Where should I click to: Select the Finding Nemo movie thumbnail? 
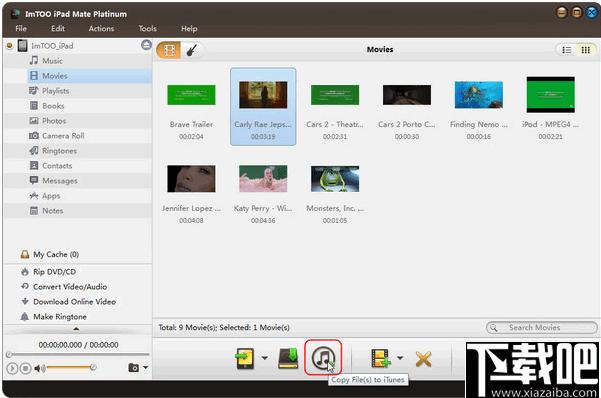click(x=479, y=95)
